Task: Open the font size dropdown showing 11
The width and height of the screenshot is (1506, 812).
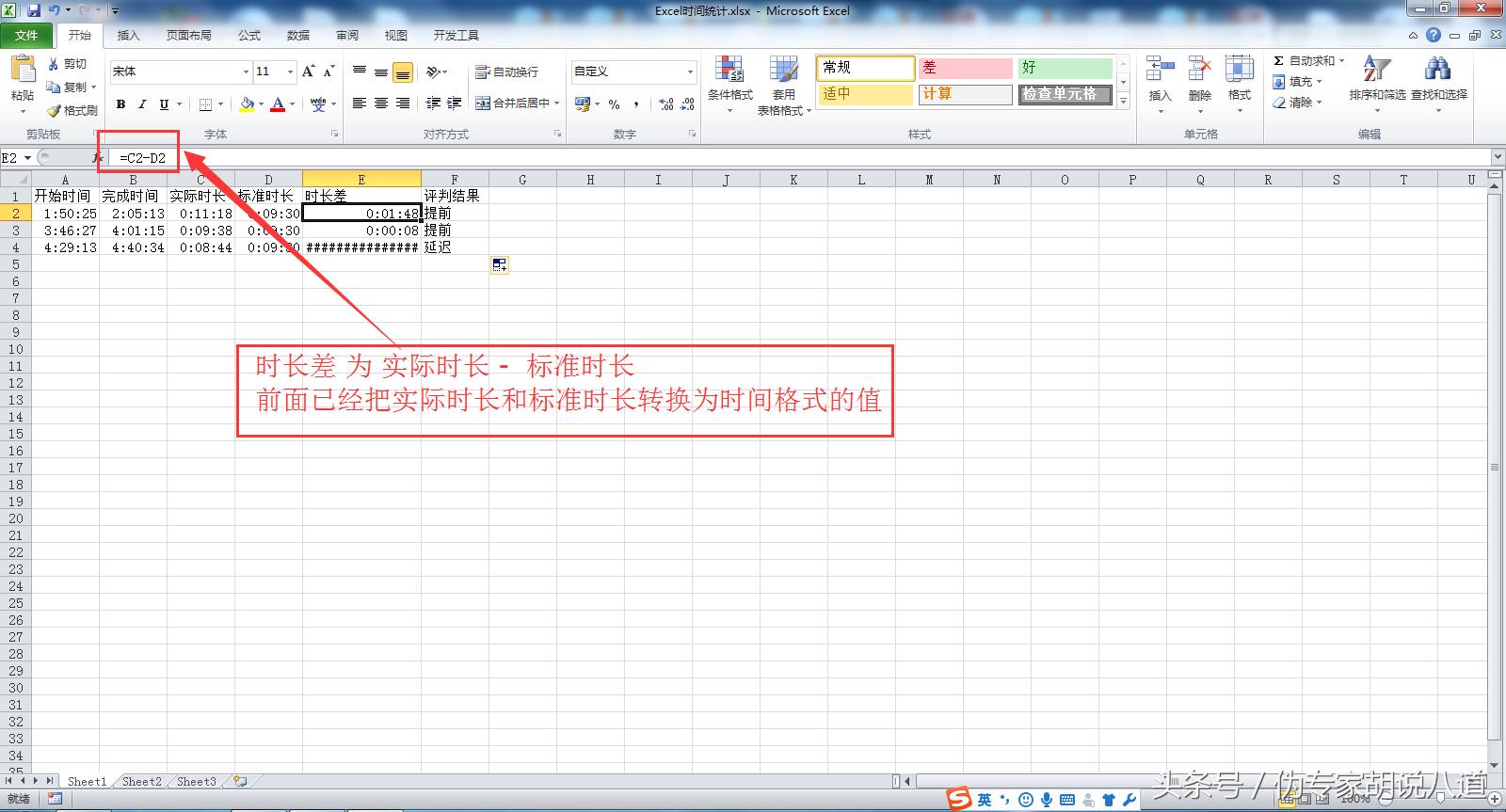Action: pos(290,72)
